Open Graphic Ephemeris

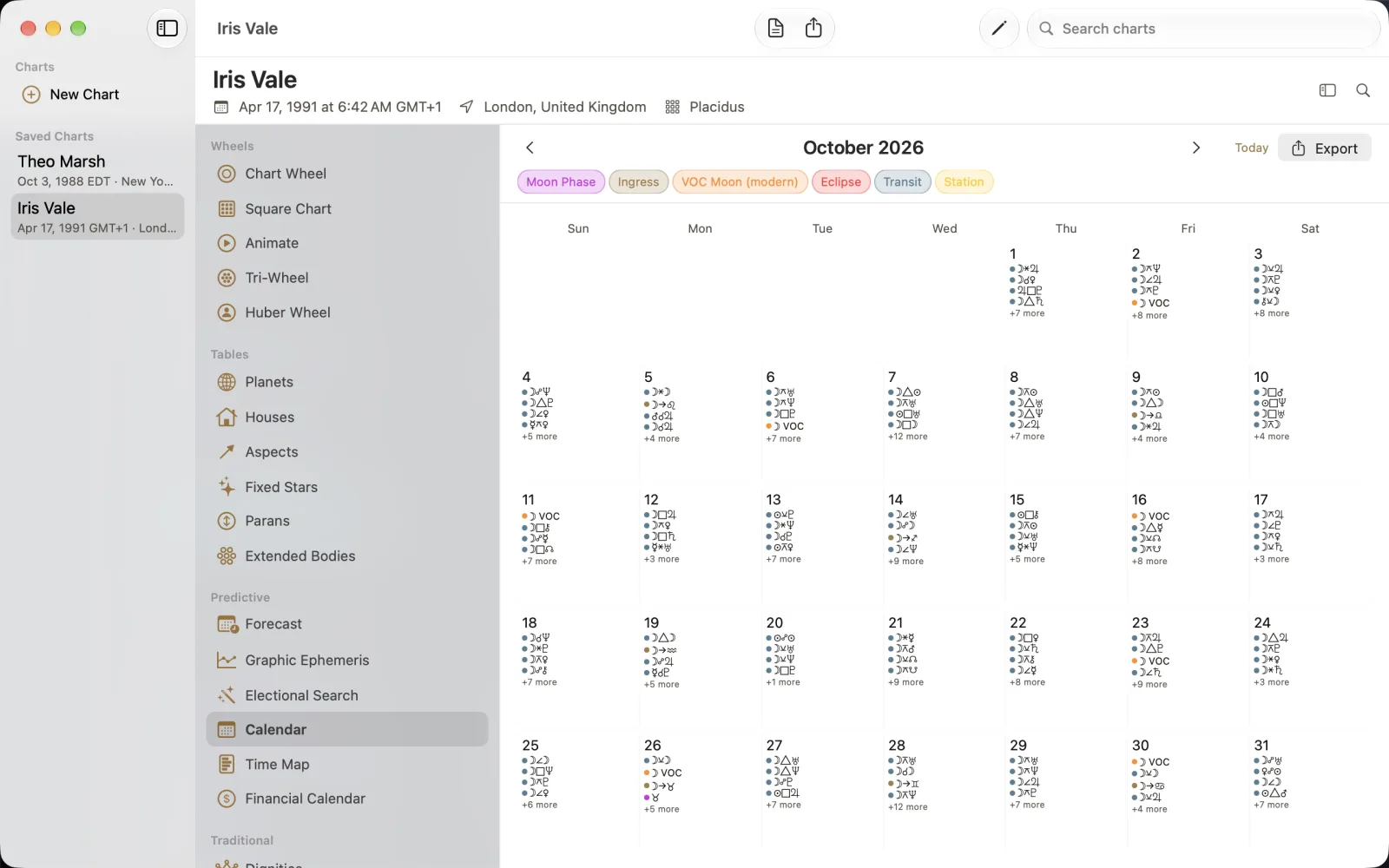point(347,661)
